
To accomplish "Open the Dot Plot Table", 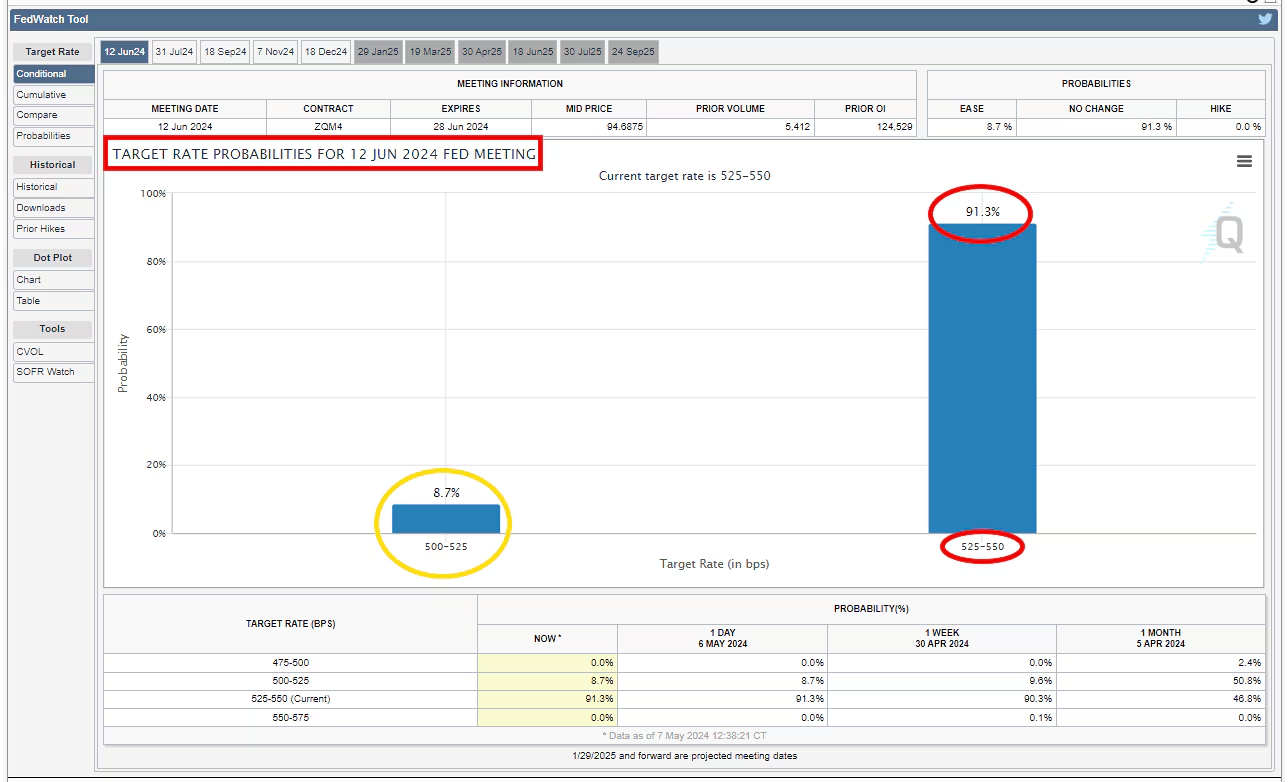I will [x=54, y=301].
